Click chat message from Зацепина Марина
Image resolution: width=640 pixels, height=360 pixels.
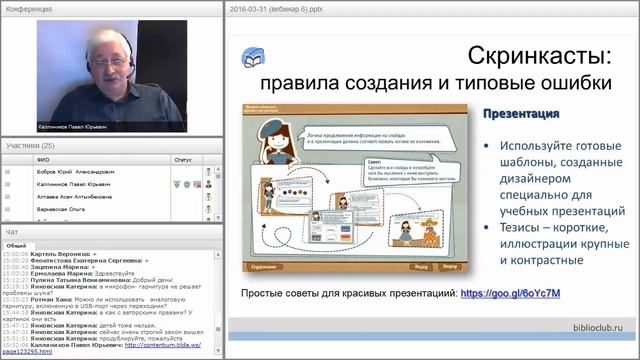pos(49,267)
